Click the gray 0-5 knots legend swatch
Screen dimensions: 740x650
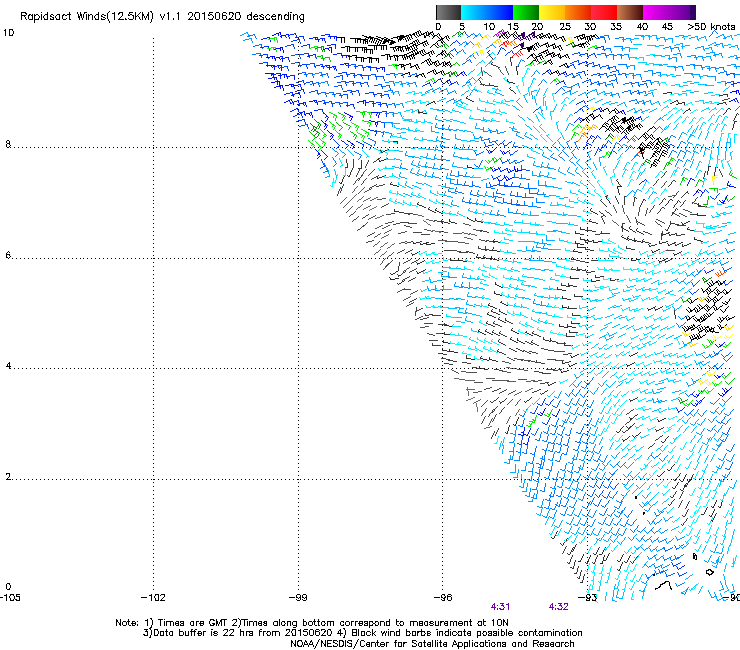pyautogui.click(x=448, y=12)
